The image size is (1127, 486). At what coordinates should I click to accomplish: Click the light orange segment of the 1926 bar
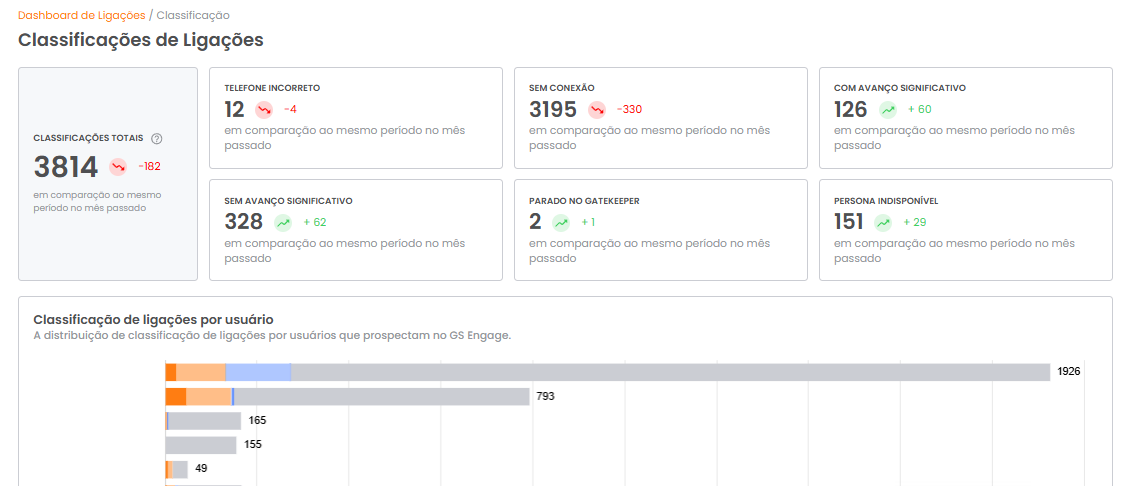pyautogui.click(x=201, y=372)
